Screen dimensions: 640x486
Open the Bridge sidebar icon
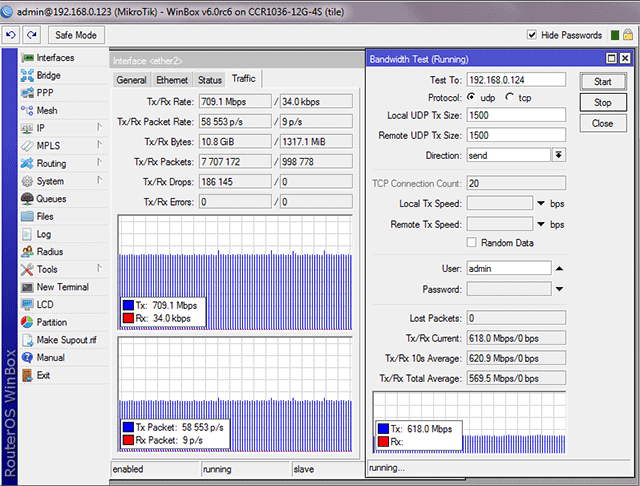(27, 75)
